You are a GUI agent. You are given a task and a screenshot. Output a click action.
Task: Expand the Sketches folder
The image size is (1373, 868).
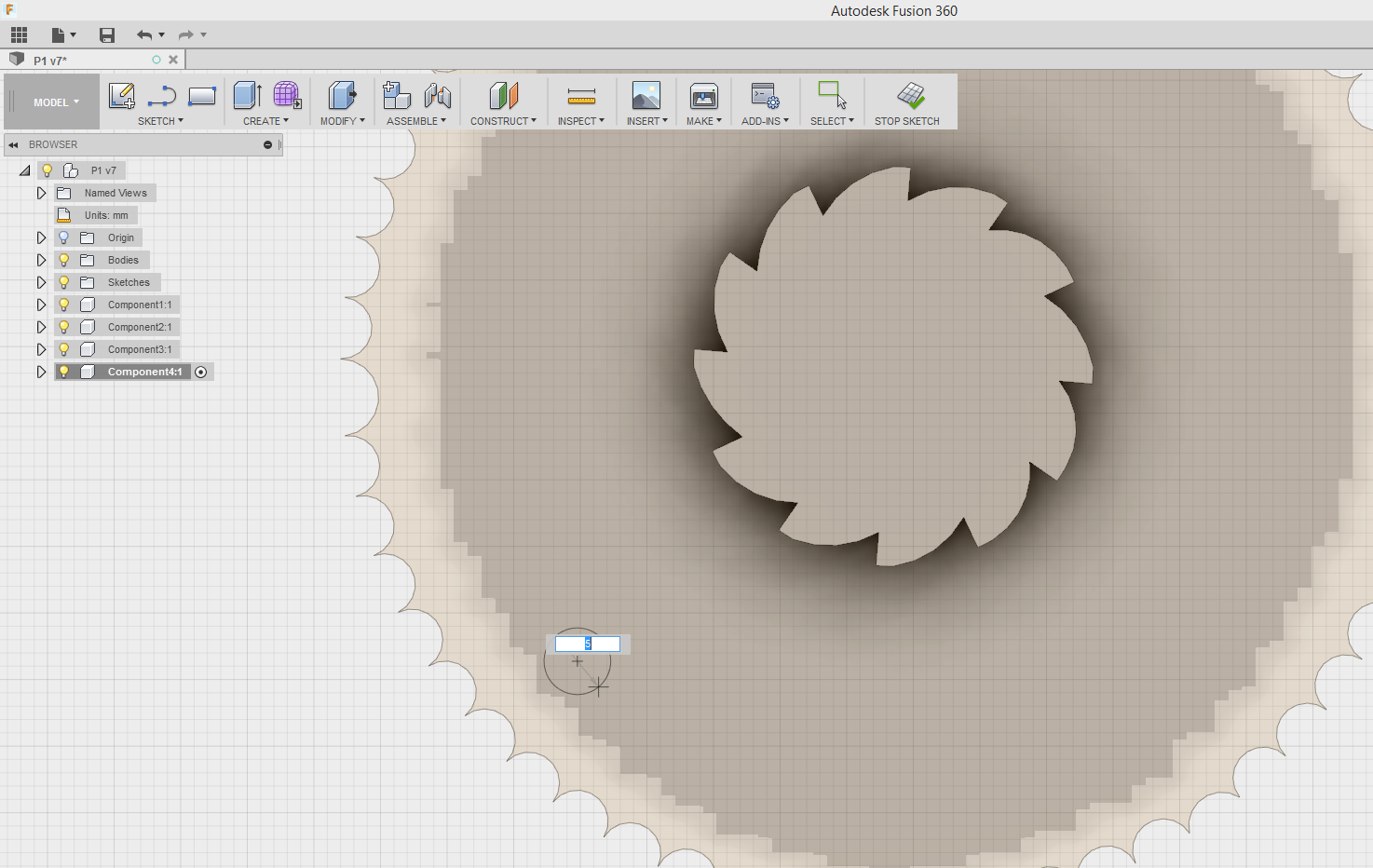(41, 282)
